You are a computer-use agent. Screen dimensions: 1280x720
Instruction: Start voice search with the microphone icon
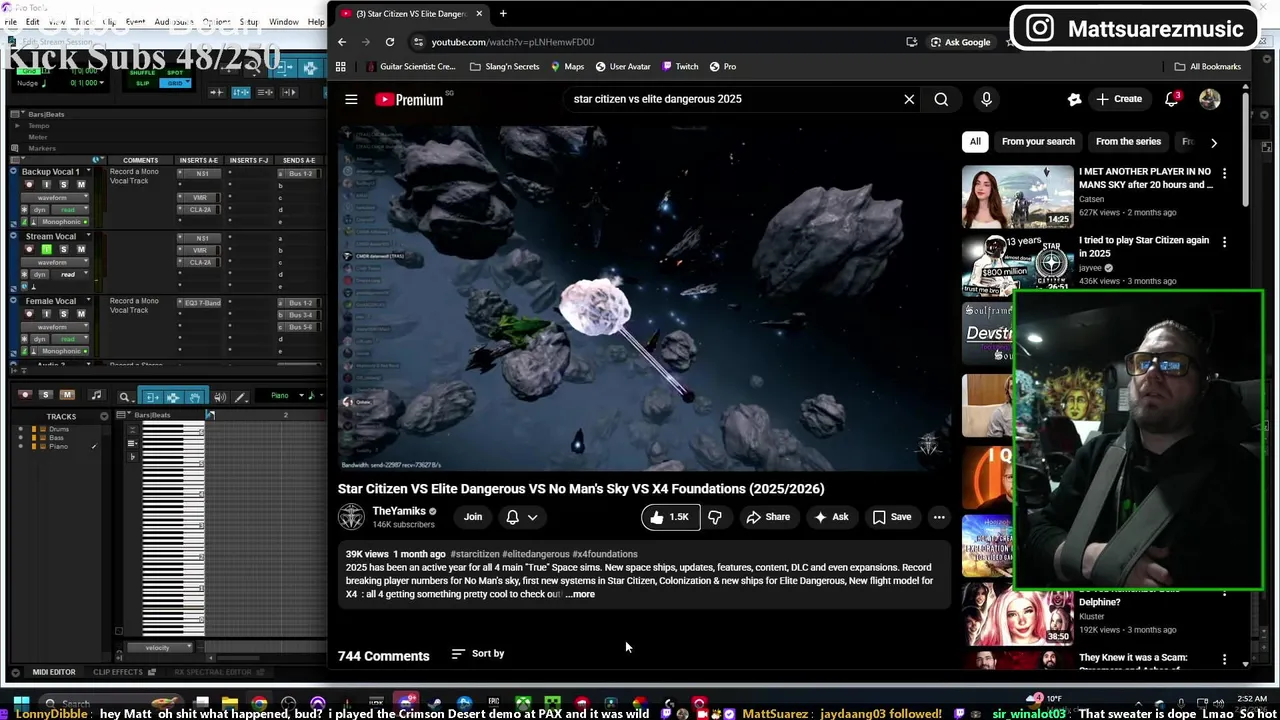point(986,99)
